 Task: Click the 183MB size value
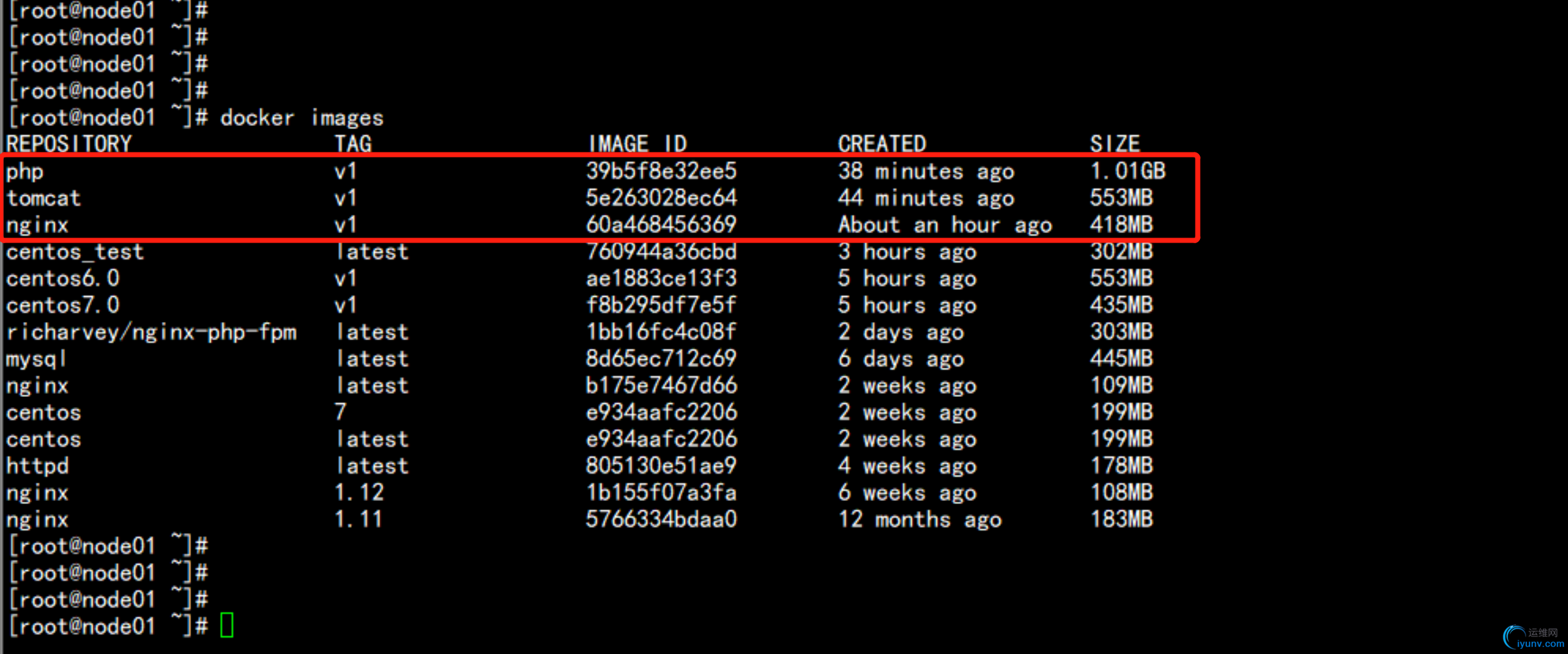pyautogui.click(x=1121, y=520)
